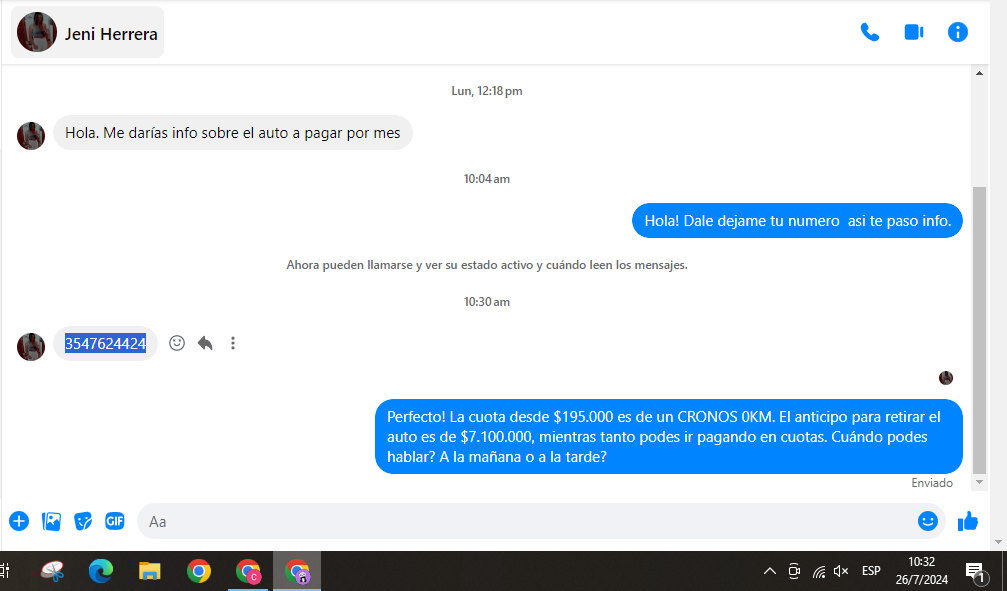Viewport: 1007px width, 591px height.
Task: Start a video call with Jeni Herrera
Action: pos(914,32)
